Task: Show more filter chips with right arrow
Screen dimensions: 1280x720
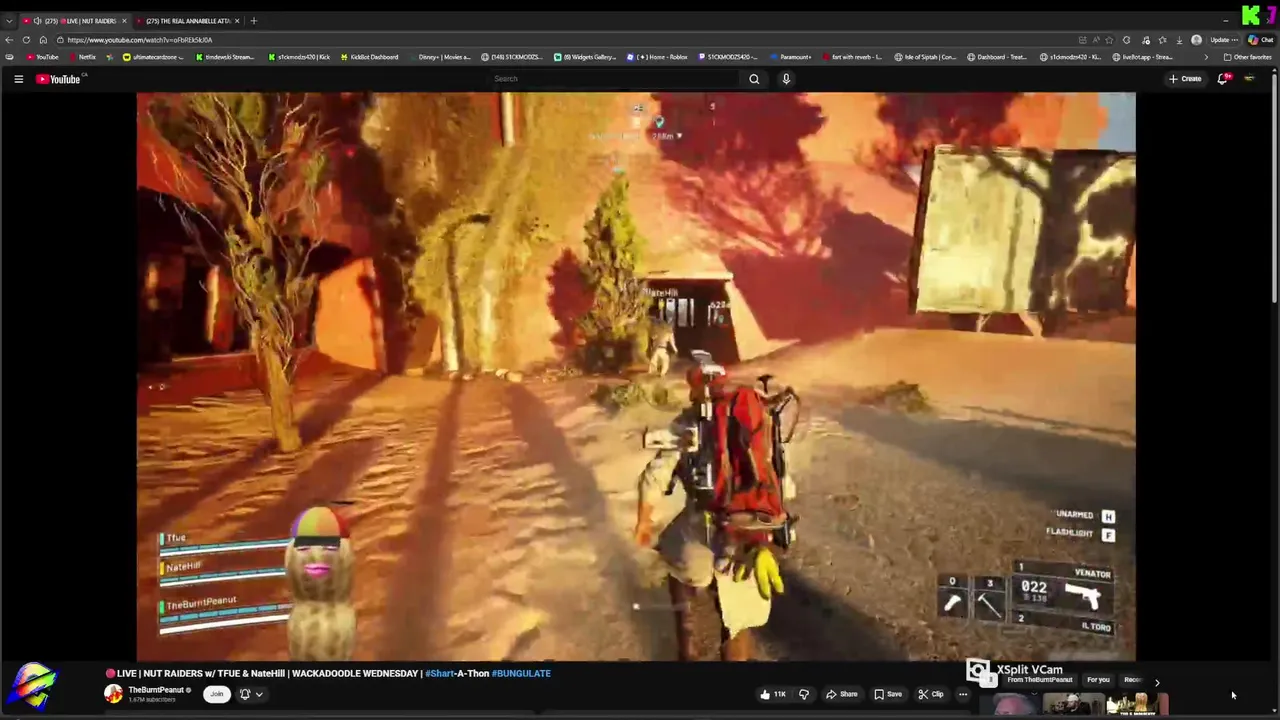Action: 1157,682
